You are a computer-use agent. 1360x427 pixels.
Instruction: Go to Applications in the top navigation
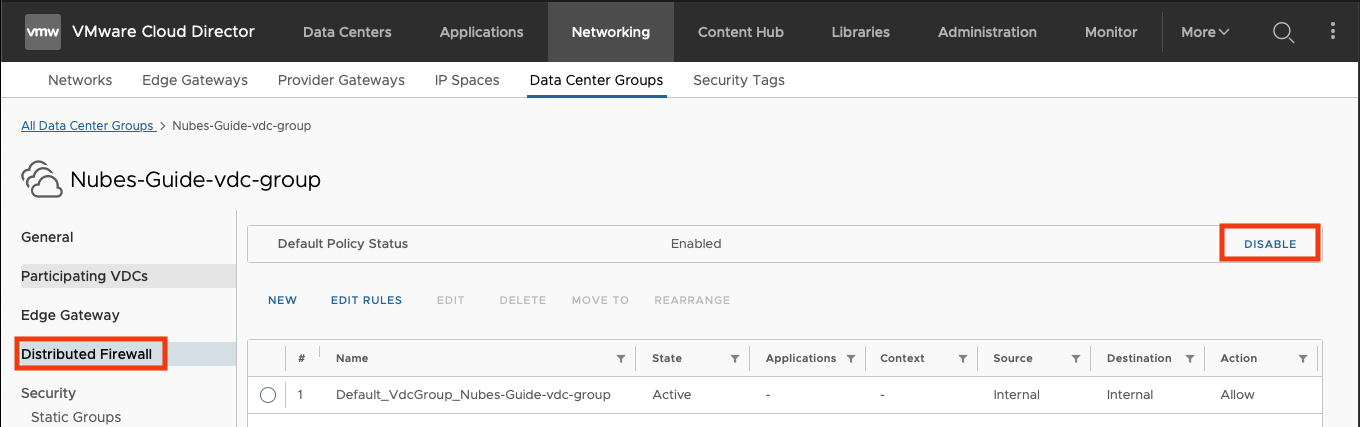coord(481,32)
